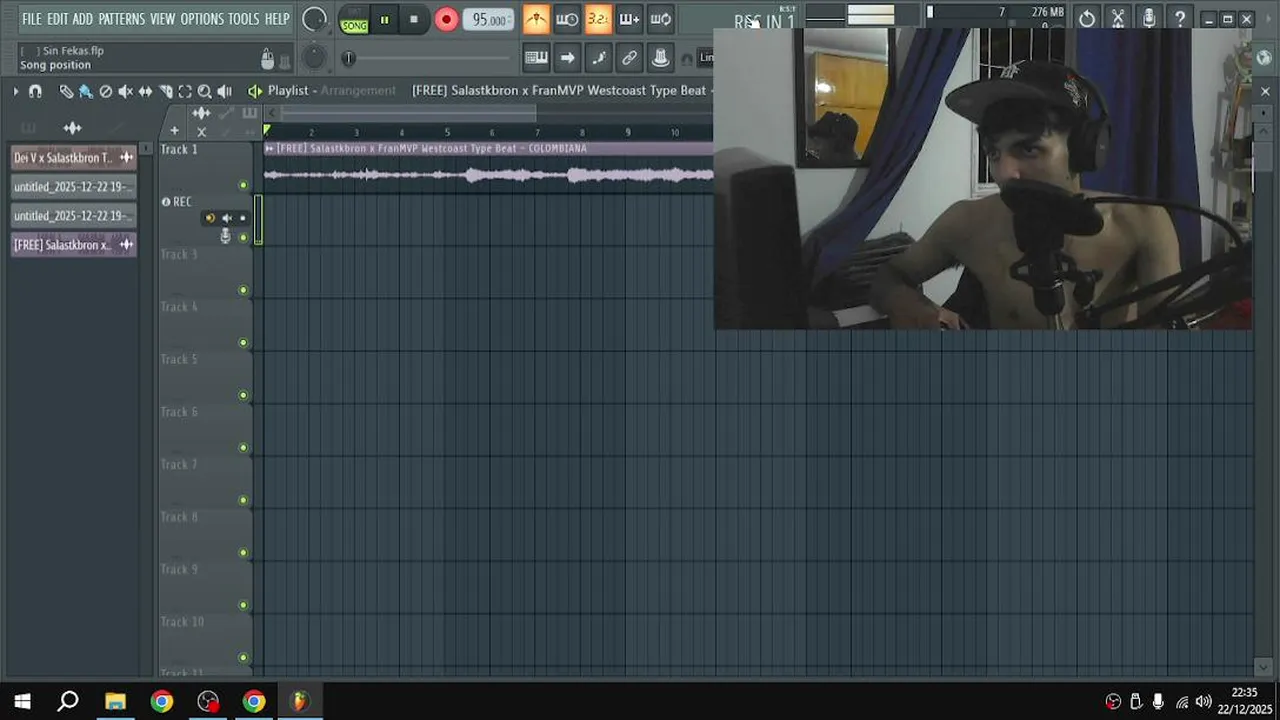Open the OPTIONS menu
1280x720 pixels.
click(202, 19)
